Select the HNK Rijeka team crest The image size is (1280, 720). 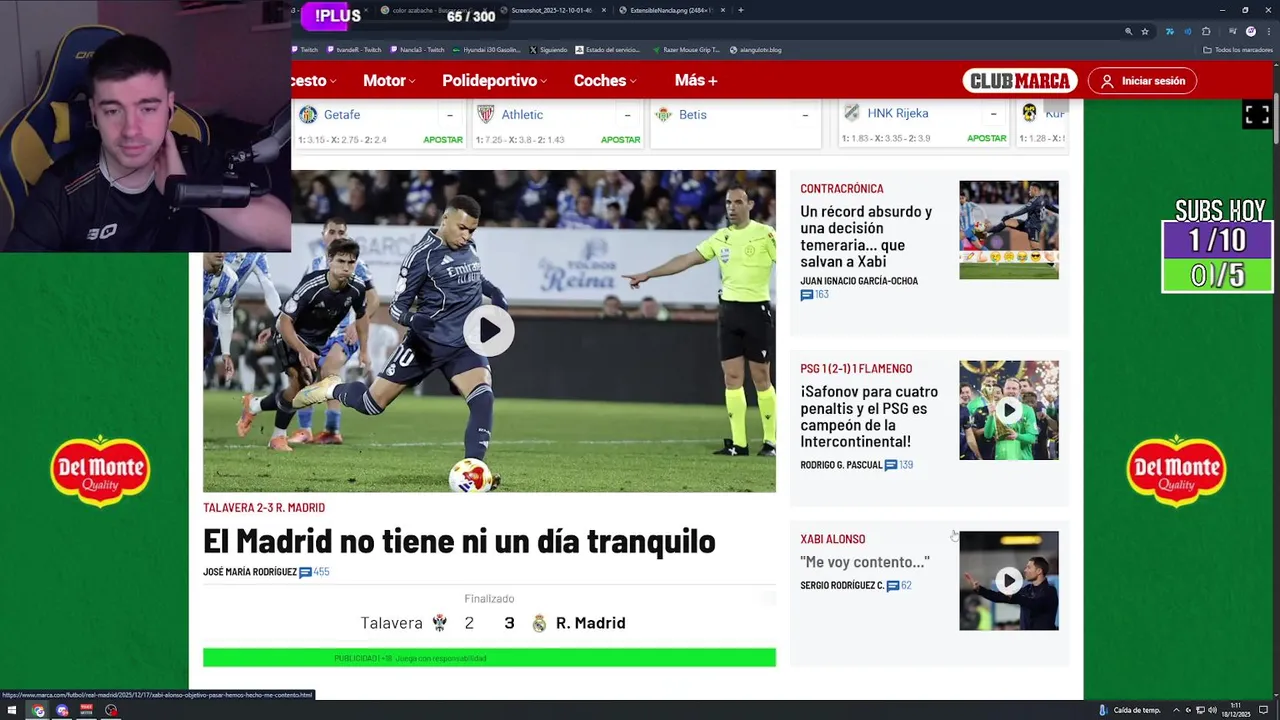click(x=851, y=113)
